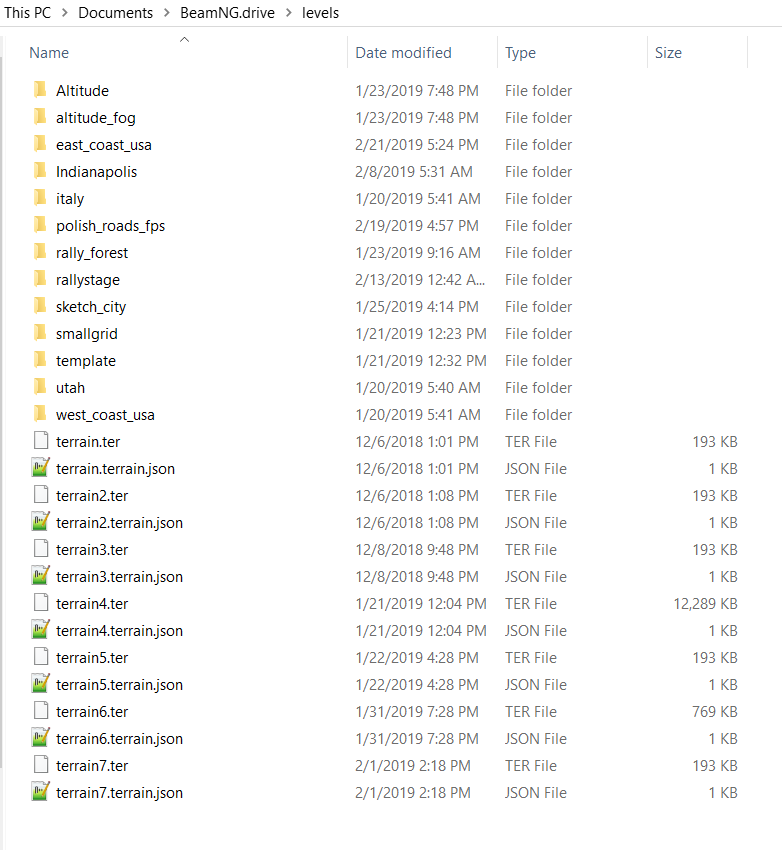Image resolution: width=782 pixels, height=850 pixels.
Task: Click date 2/21/2019 5:24 PM
Action: tap(417, 145)
